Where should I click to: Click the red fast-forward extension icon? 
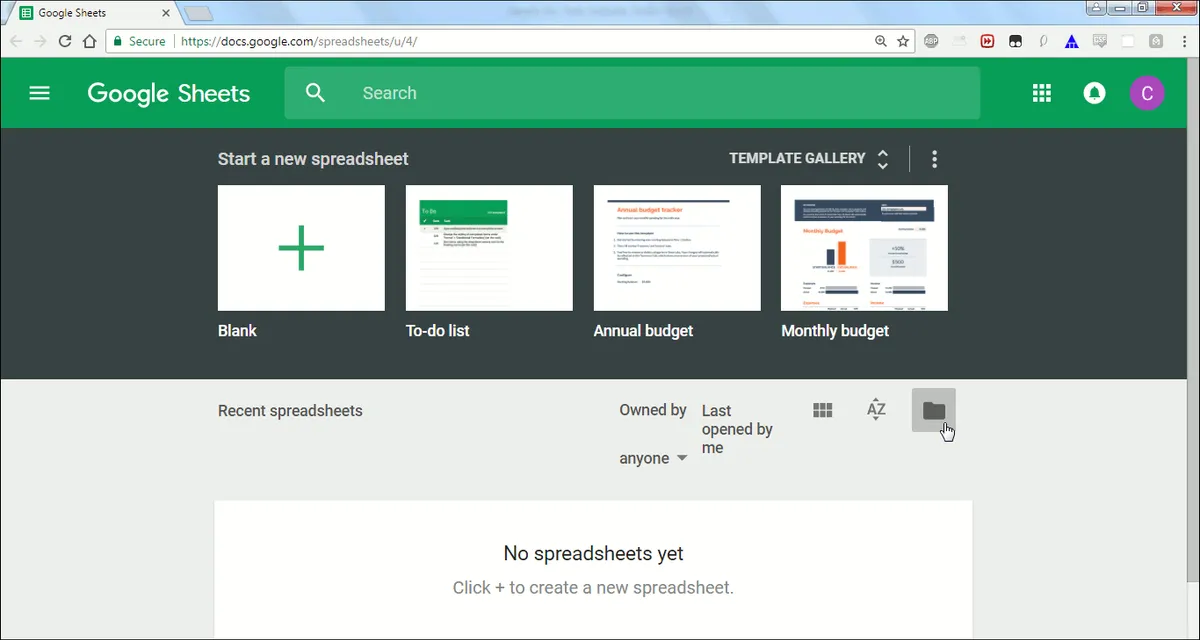[x=987, y=41]
